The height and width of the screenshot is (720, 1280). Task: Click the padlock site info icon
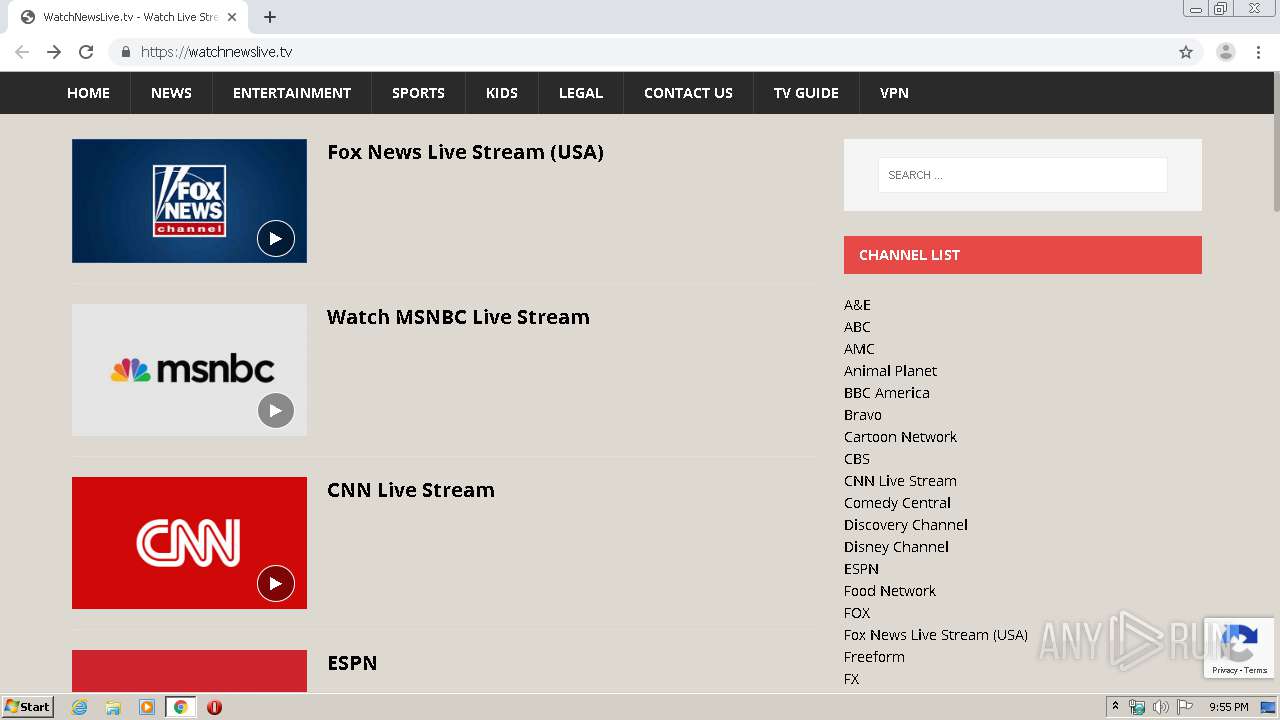pos(125,52)
